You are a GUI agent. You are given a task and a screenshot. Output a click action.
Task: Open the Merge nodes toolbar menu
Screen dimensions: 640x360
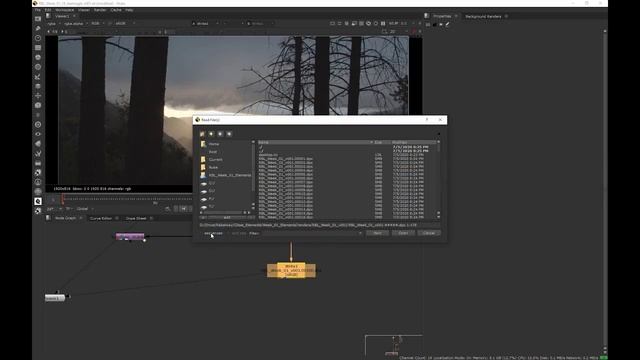point(38,86)
